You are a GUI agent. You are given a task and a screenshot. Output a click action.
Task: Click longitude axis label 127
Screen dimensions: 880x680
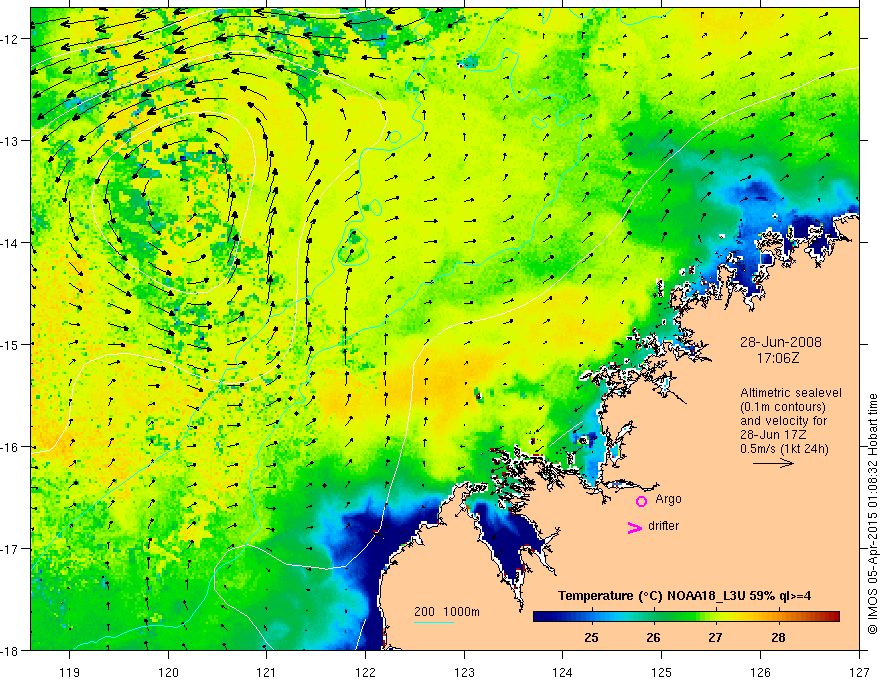[859, 672]
